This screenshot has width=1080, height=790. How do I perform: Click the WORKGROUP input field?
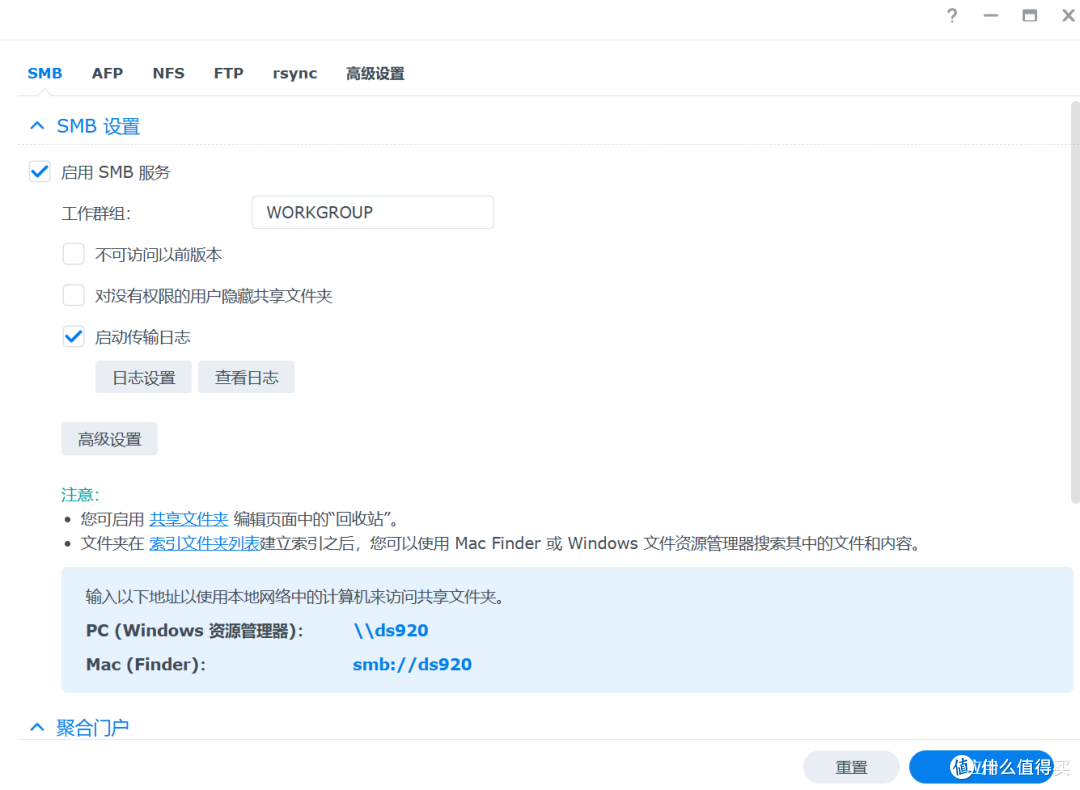[372, 212]
